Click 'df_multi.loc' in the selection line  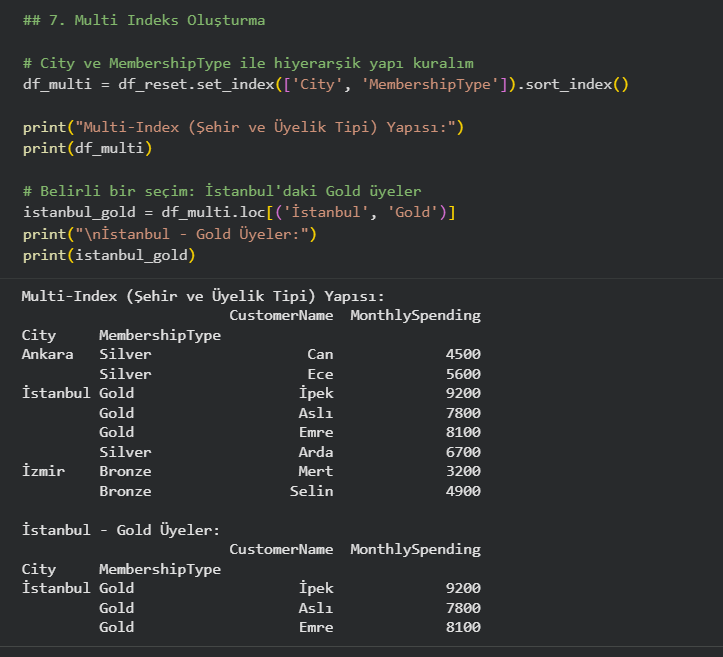(213, 213)
